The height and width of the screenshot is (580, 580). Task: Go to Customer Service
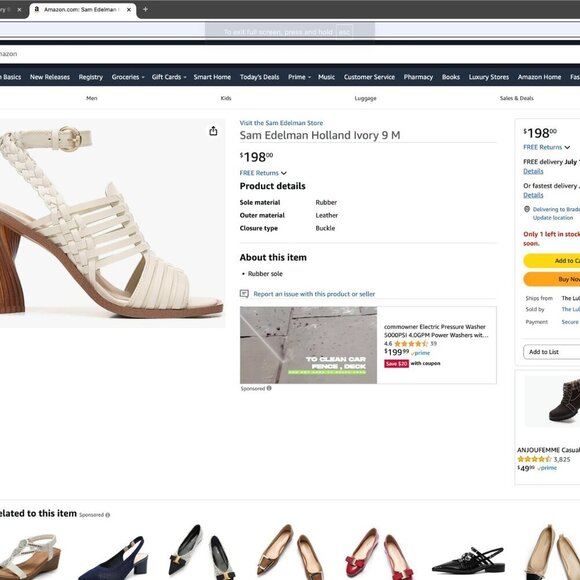point(369,77)
